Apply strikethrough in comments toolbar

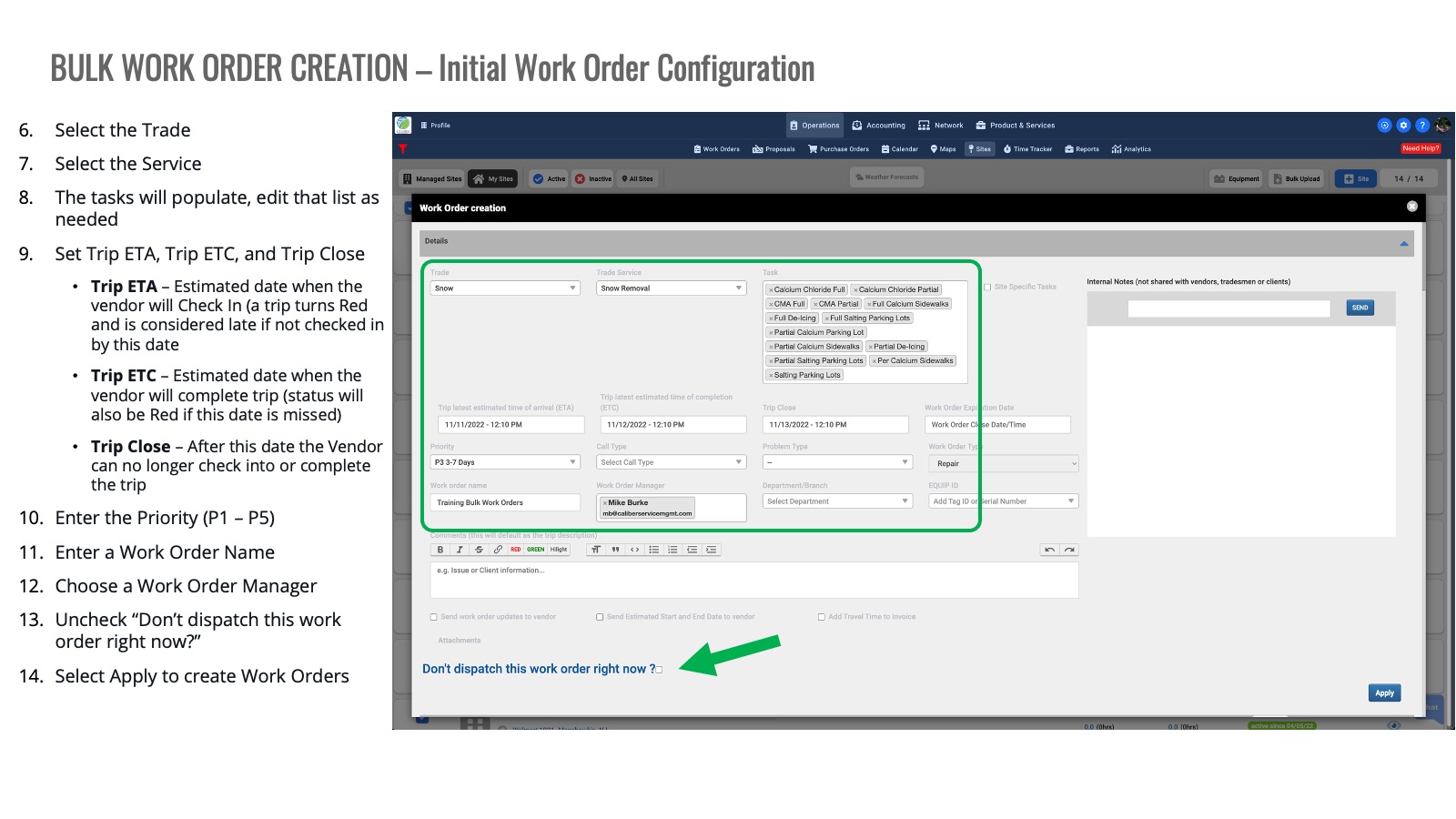pos(479,550)
